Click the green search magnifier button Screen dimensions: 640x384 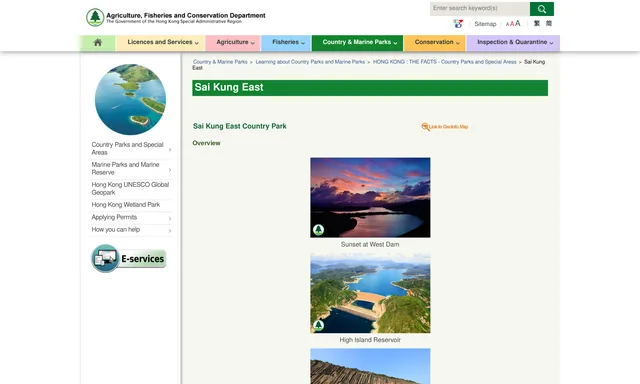click(x=542, y=9)
